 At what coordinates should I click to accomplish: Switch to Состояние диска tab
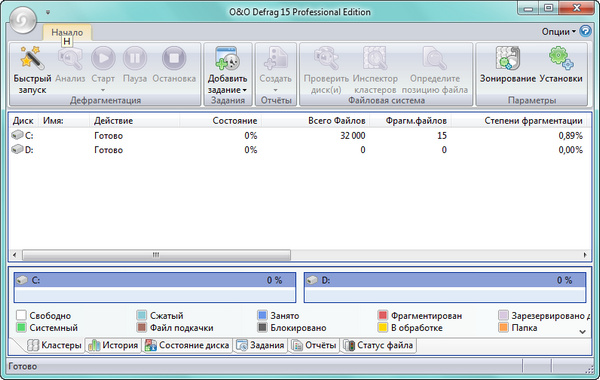(x=187, y=345)
